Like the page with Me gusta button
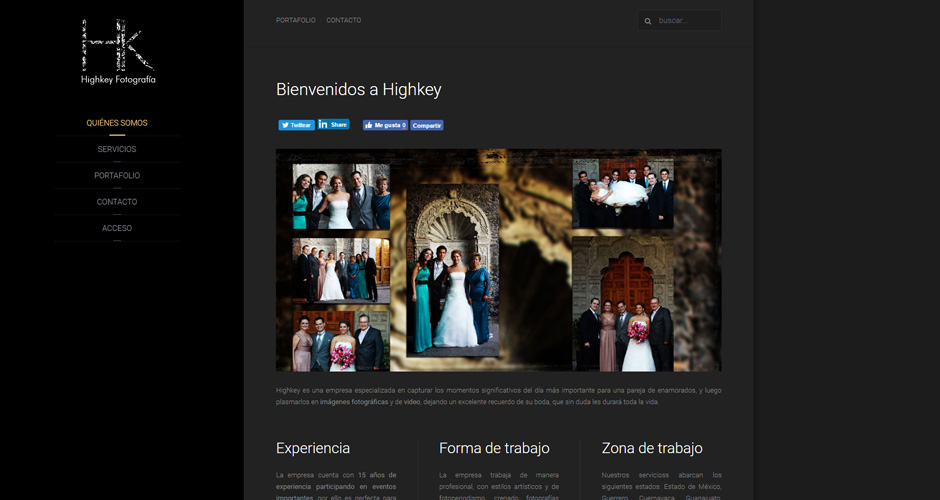This screenshot has width=940, height=500. pos(385,125)
